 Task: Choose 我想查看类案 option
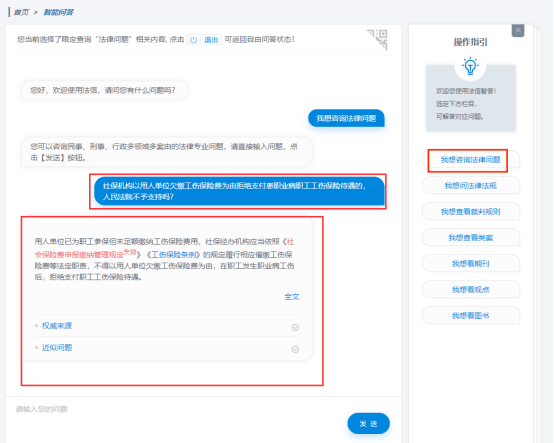471,237
